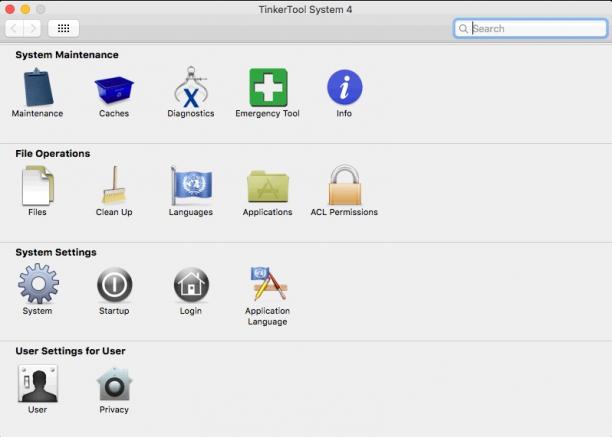Open the Login house icon
The height and width of the screenshot is (437, 612).
191,284
